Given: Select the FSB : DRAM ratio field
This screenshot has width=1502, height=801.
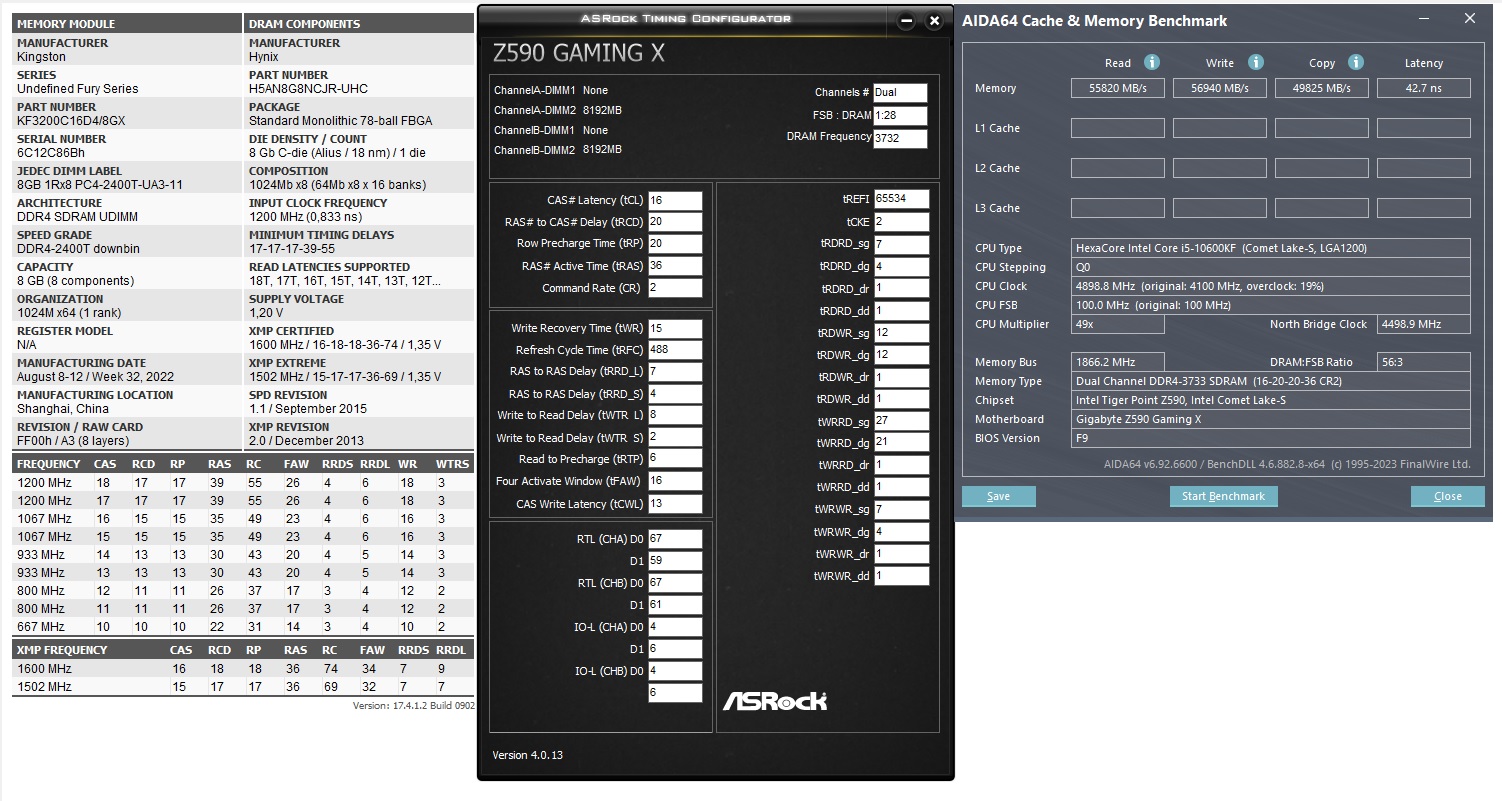Looking at the screenshot, I should (x=900, y=116).
